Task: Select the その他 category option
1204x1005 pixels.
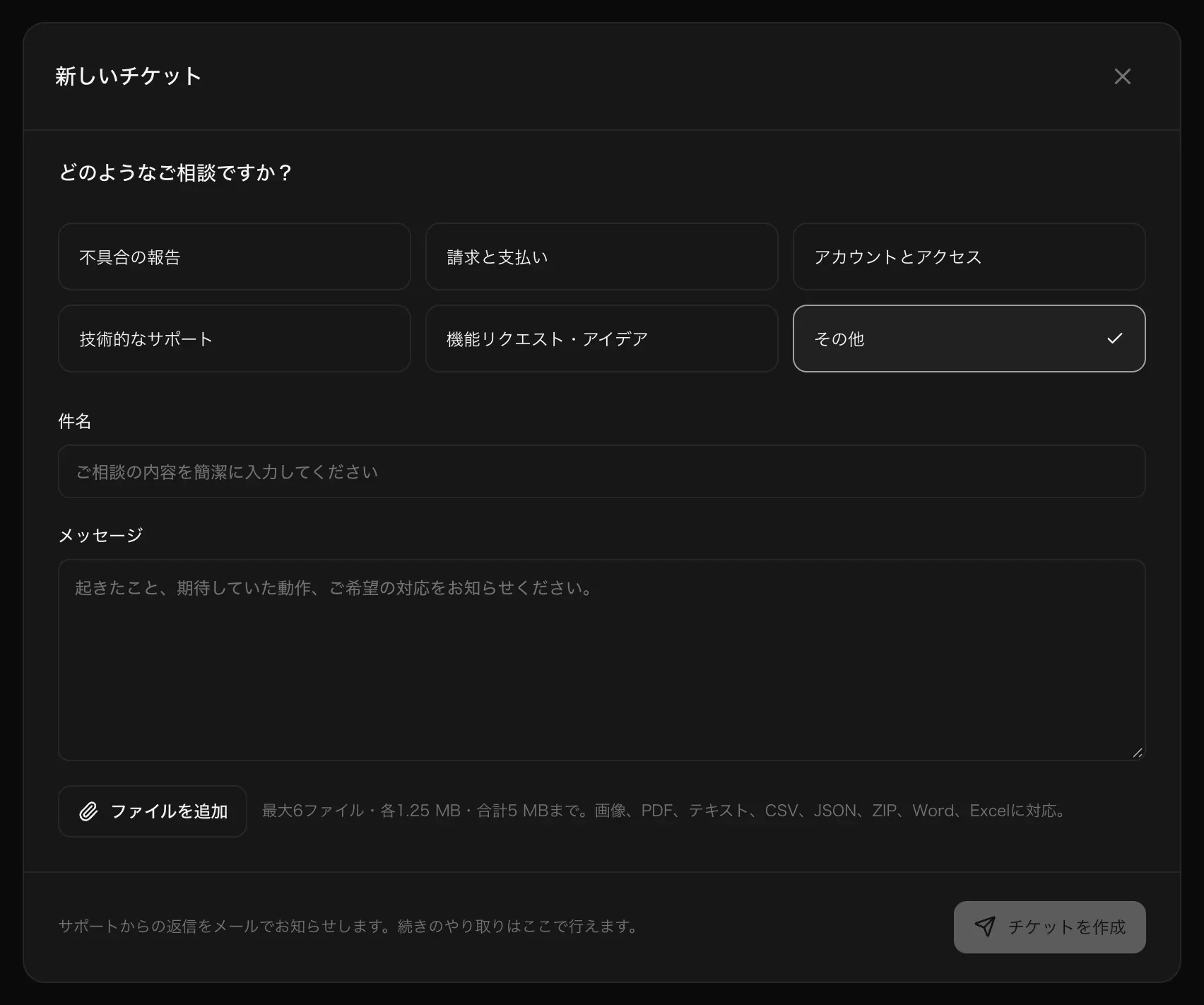Action: pyautogui.click(x=969, y=339)
